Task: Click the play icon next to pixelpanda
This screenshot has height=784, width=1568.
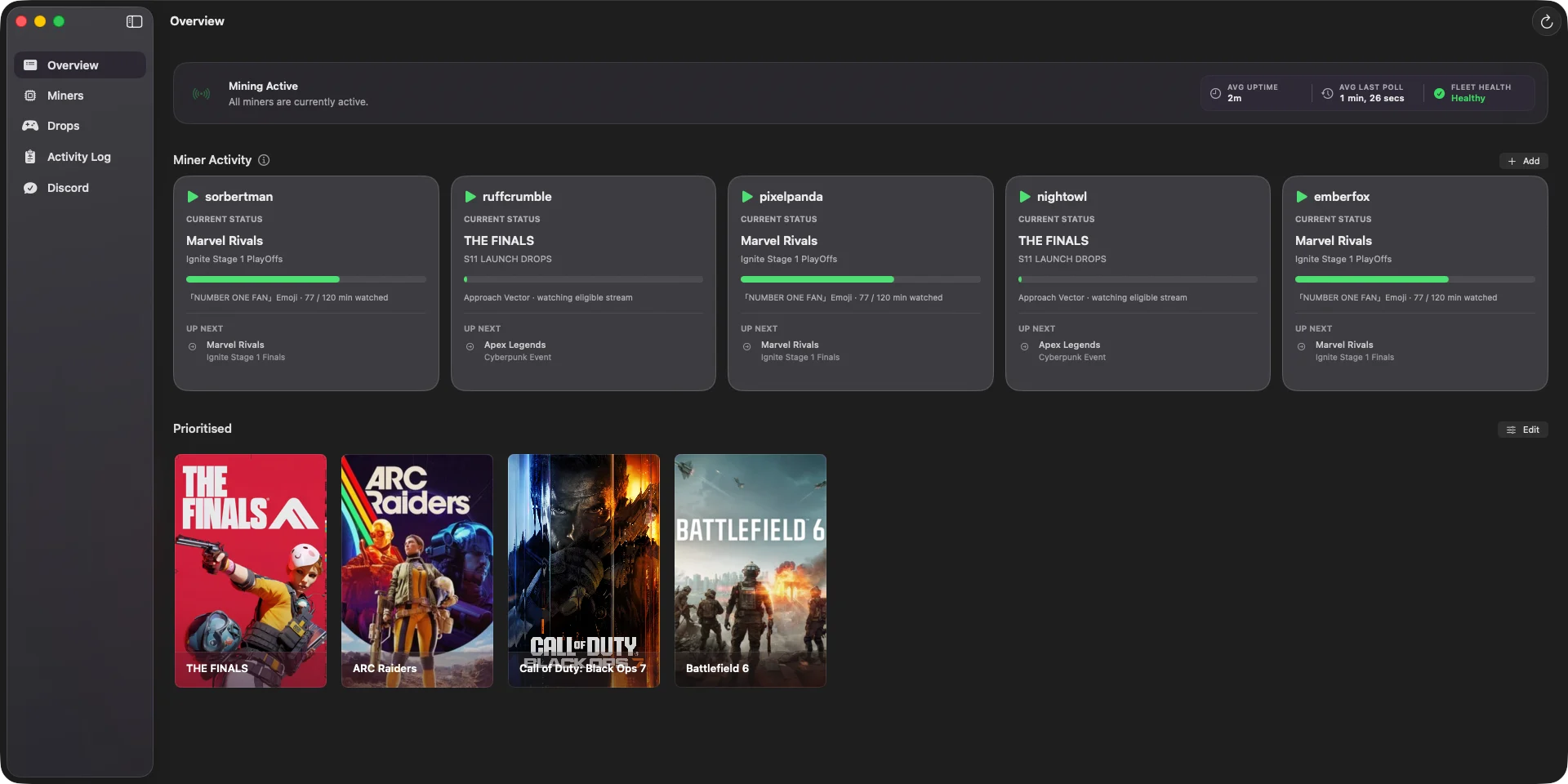Action: tap(747, 197)
